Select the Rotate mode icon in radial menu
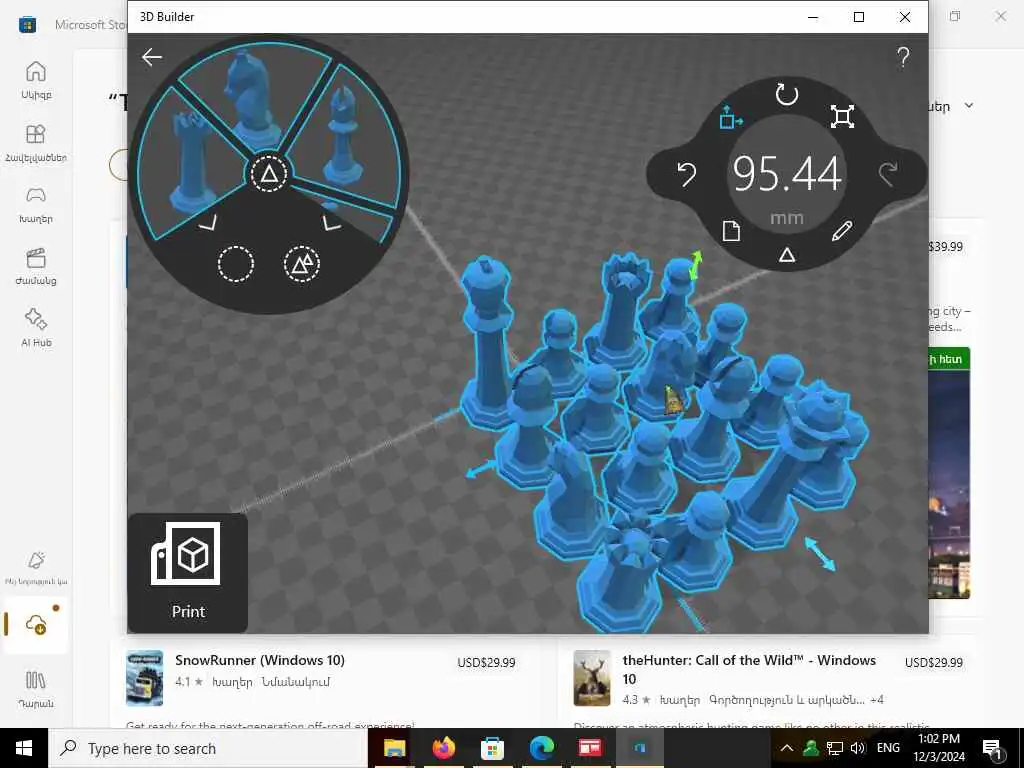The width and height of the screenshot is (1024, 768). tap(786, 95)
